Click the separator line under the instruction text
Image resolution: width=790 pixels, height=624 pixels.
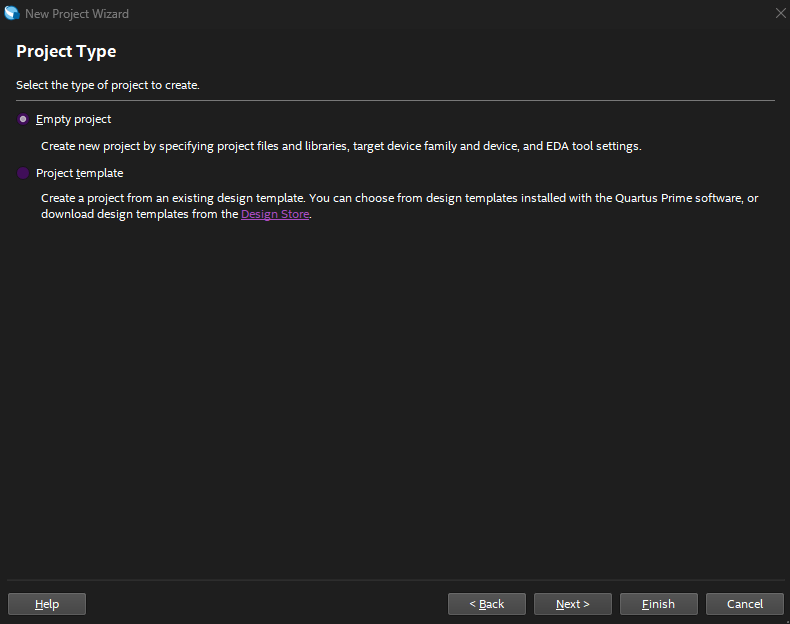(395, 100)
